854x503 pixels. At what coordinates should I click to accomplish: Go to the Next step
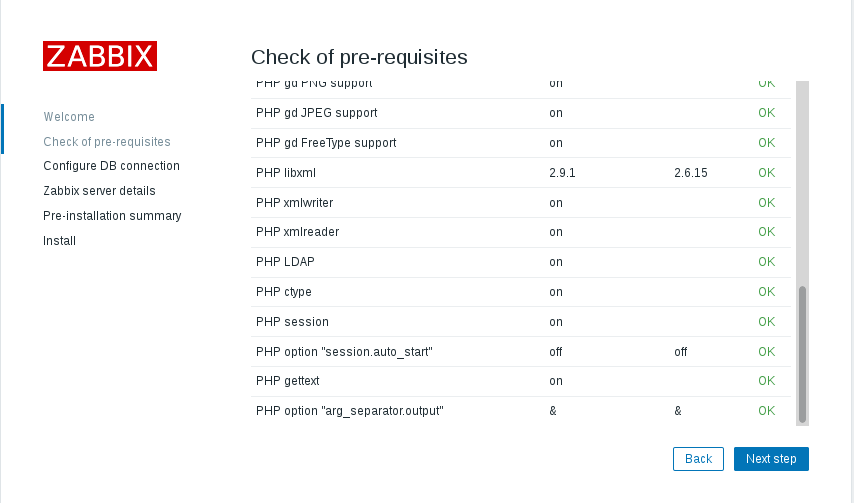771,459
